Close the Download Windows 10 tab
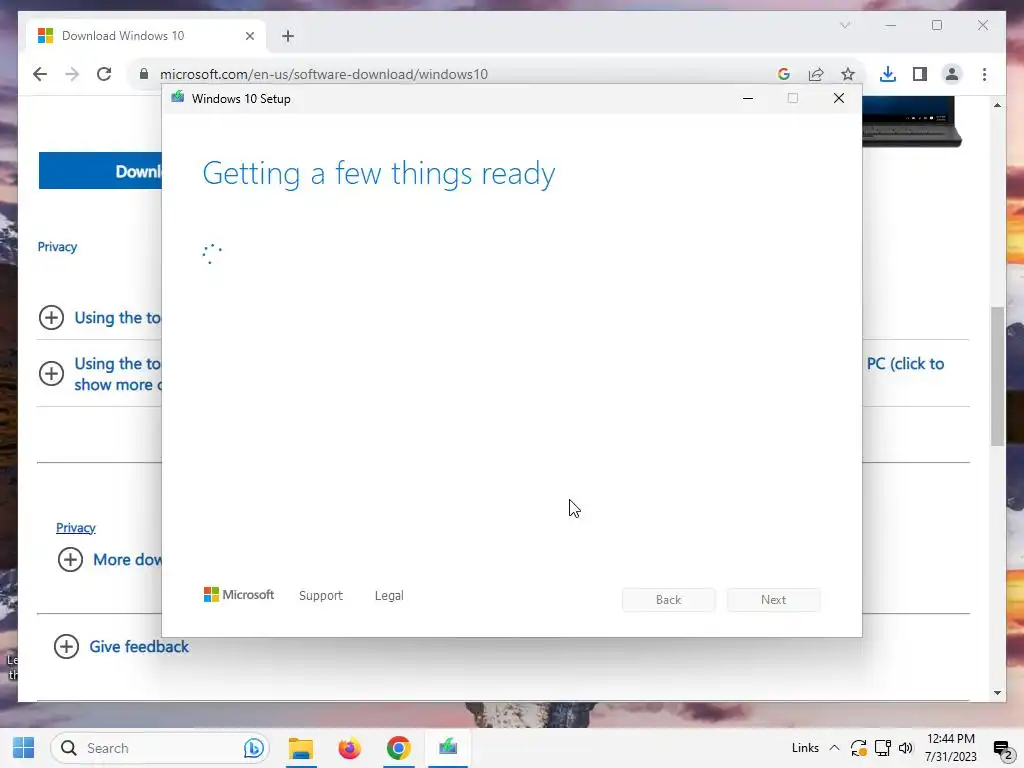The height and width of the screenshot is (768, 1024). [249, 36]
